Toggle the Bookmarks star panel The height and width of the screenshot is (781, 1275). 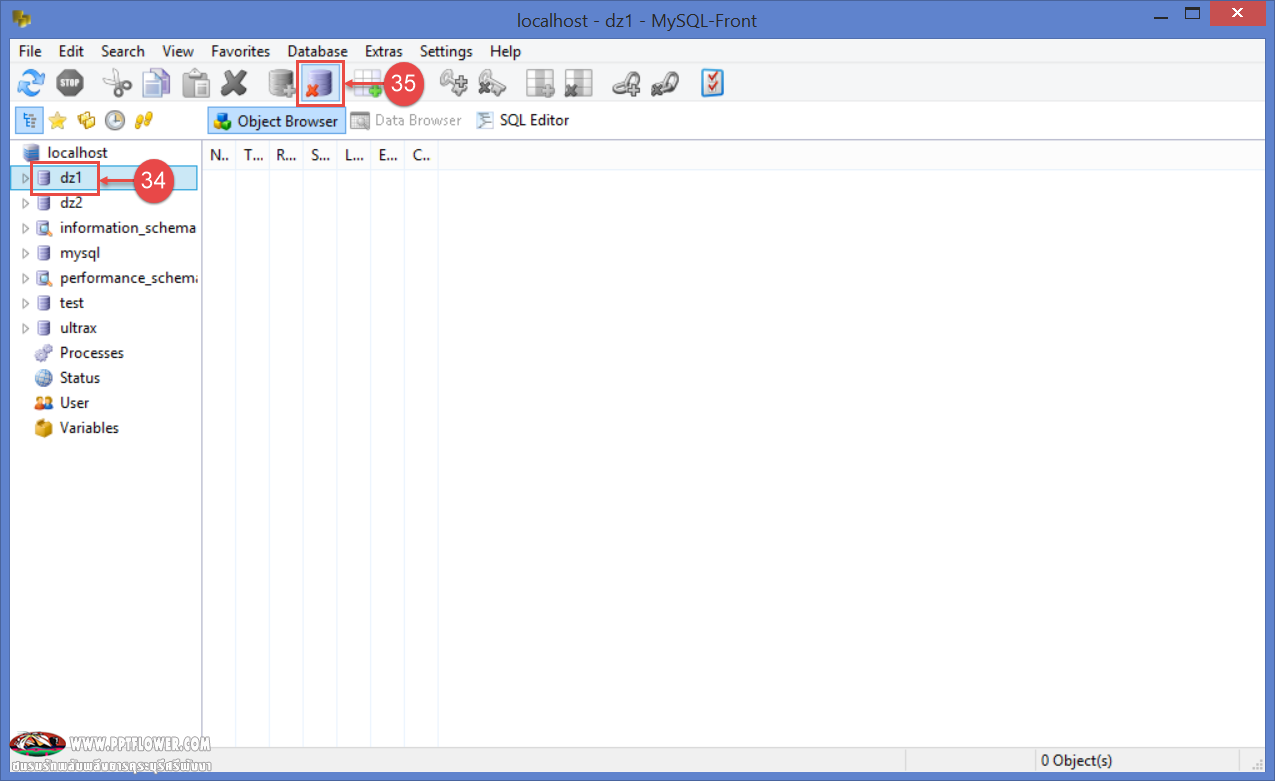click(57, 121)
